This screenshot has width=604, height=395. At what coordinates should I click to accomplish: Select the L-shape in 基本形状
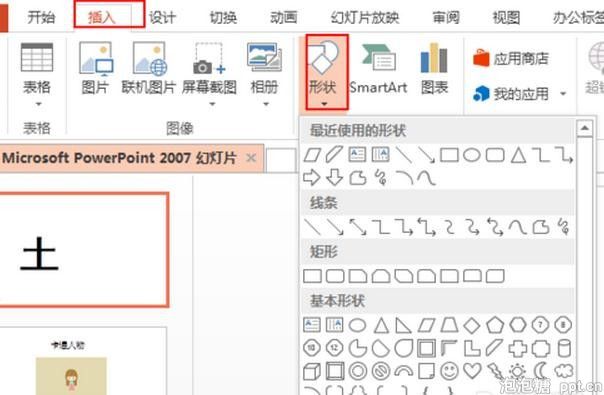pos(472,349)
